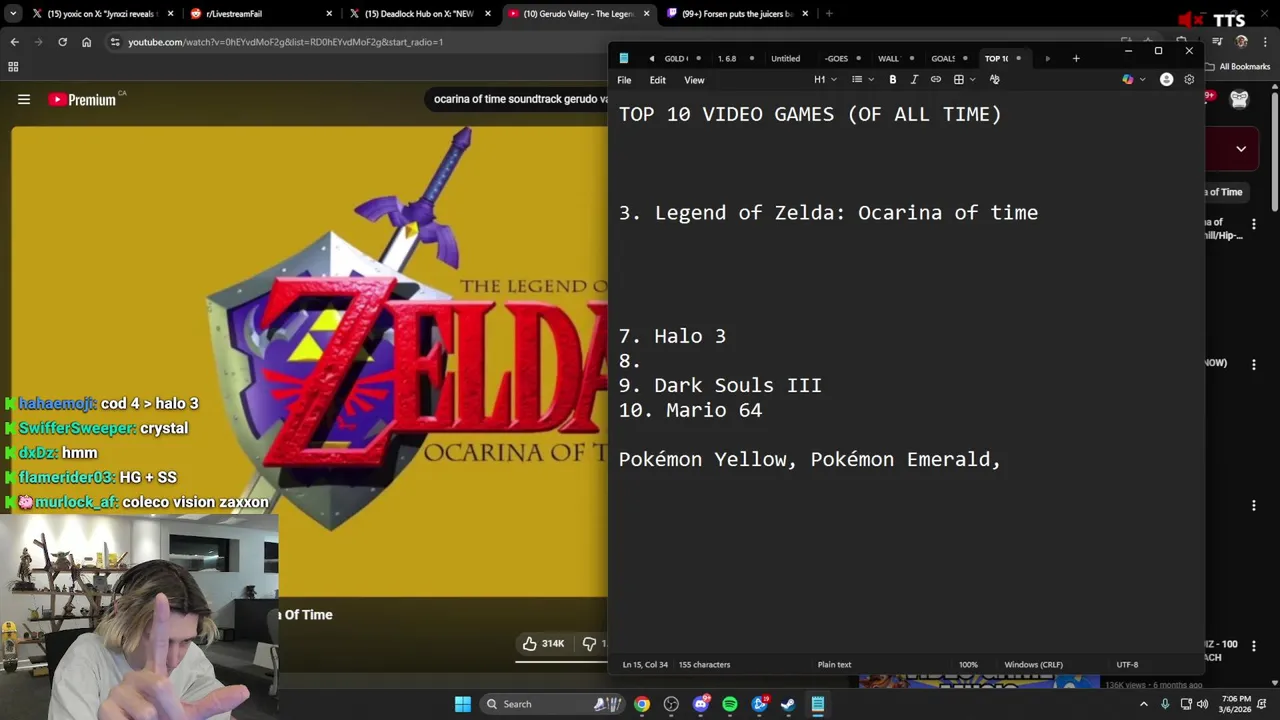Open Notepad View menu
This screenshot has height=720, width=1280.
pyautogui.click(x=694, y=80)
